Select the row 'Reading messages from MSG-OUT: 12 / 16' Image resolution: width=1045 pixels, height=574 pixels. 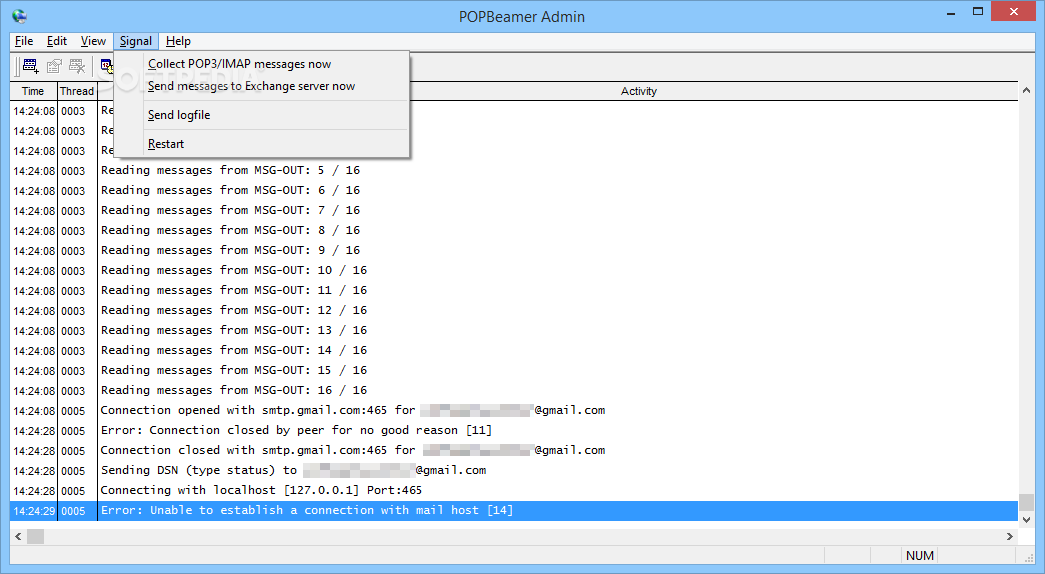pos(514,311)
